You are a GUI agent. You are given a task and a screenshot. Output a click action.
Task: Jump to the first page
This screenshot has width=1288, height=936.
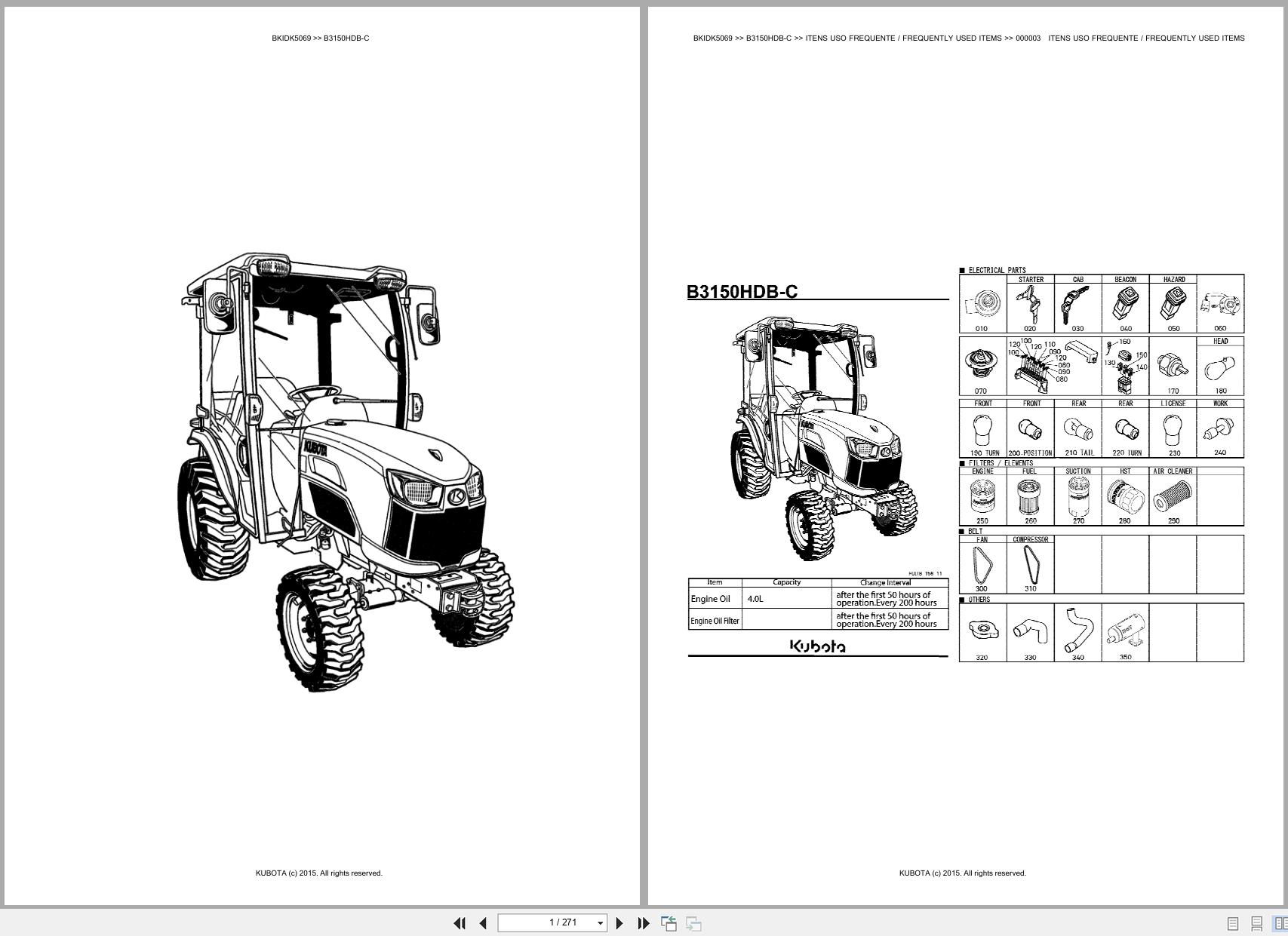(x=460, y=923)
